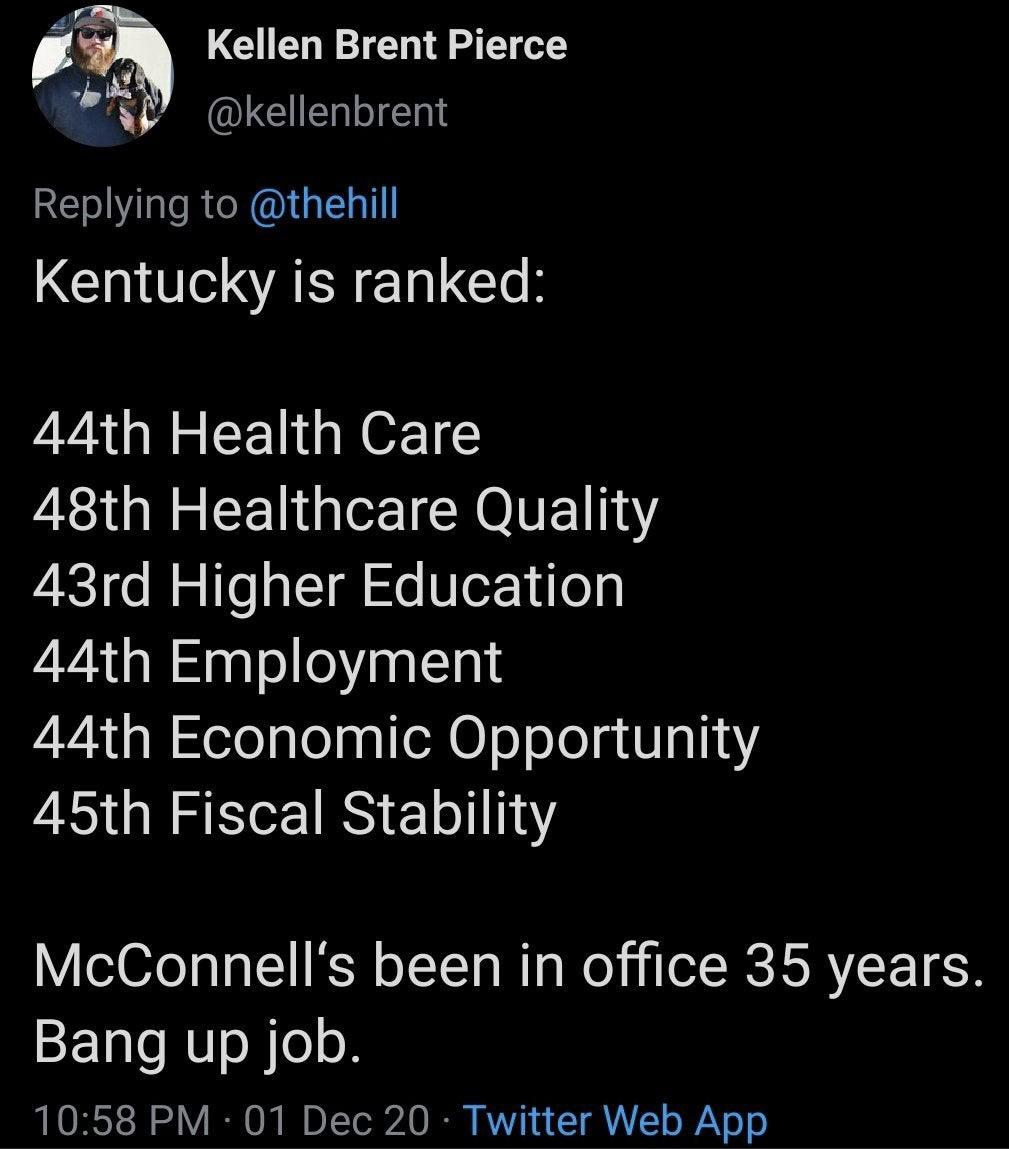
Task: Click the @kellenbrent handle
Action: point(326,112)
